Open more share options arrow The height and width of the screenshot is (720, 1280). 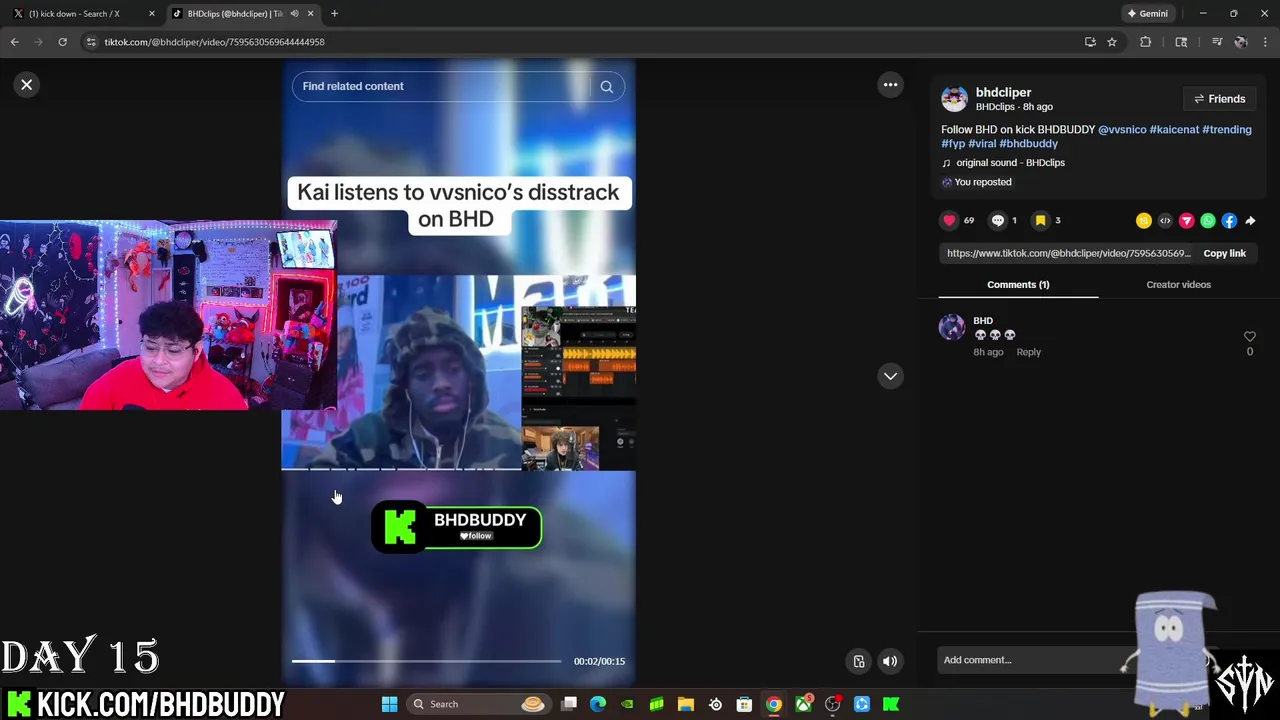pyautogui.click(x=1250, y=221)
